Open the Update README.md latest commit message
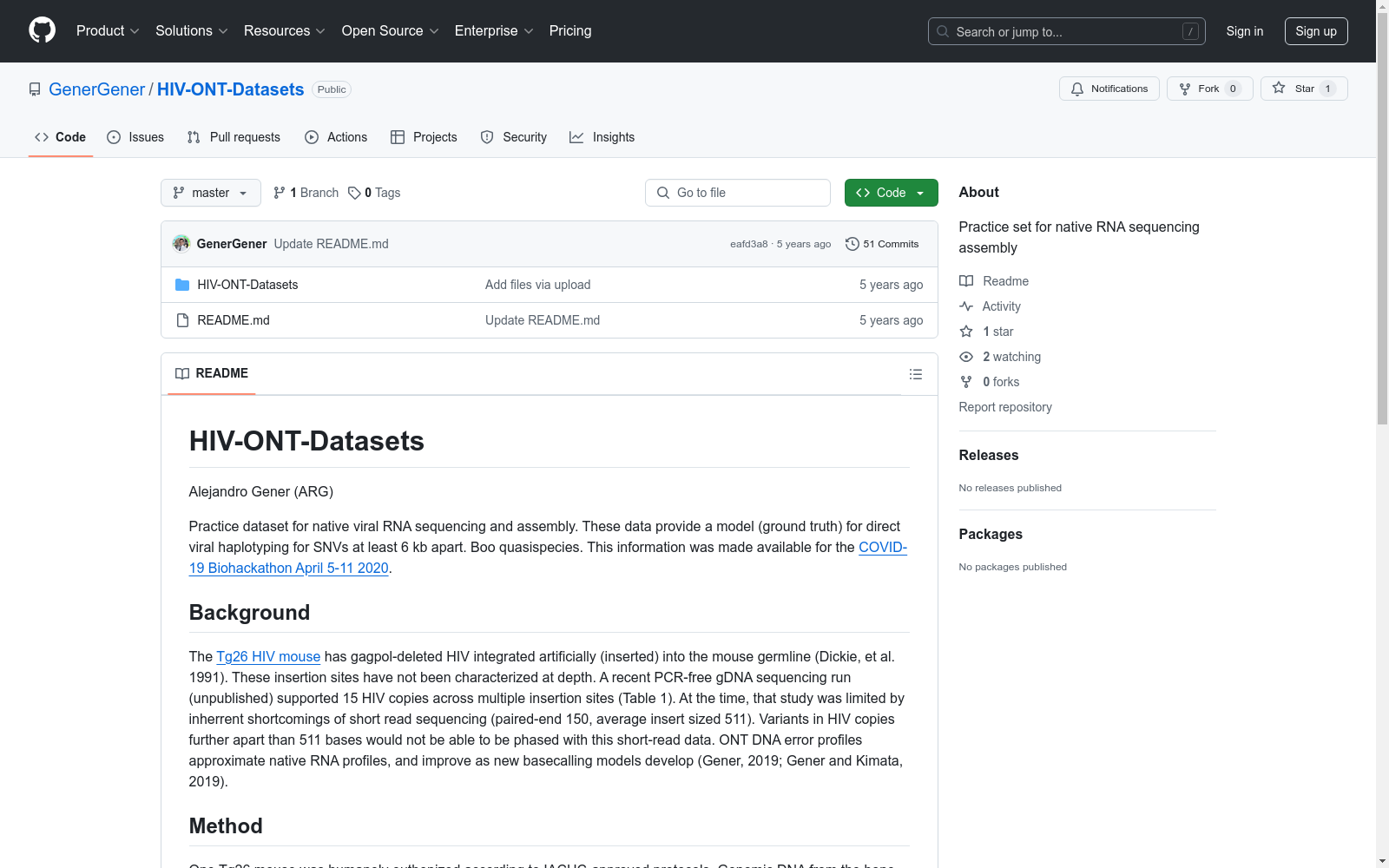The width and height of the screenshot is (1389, 868). pyautogui.click(x=331, y=244)
